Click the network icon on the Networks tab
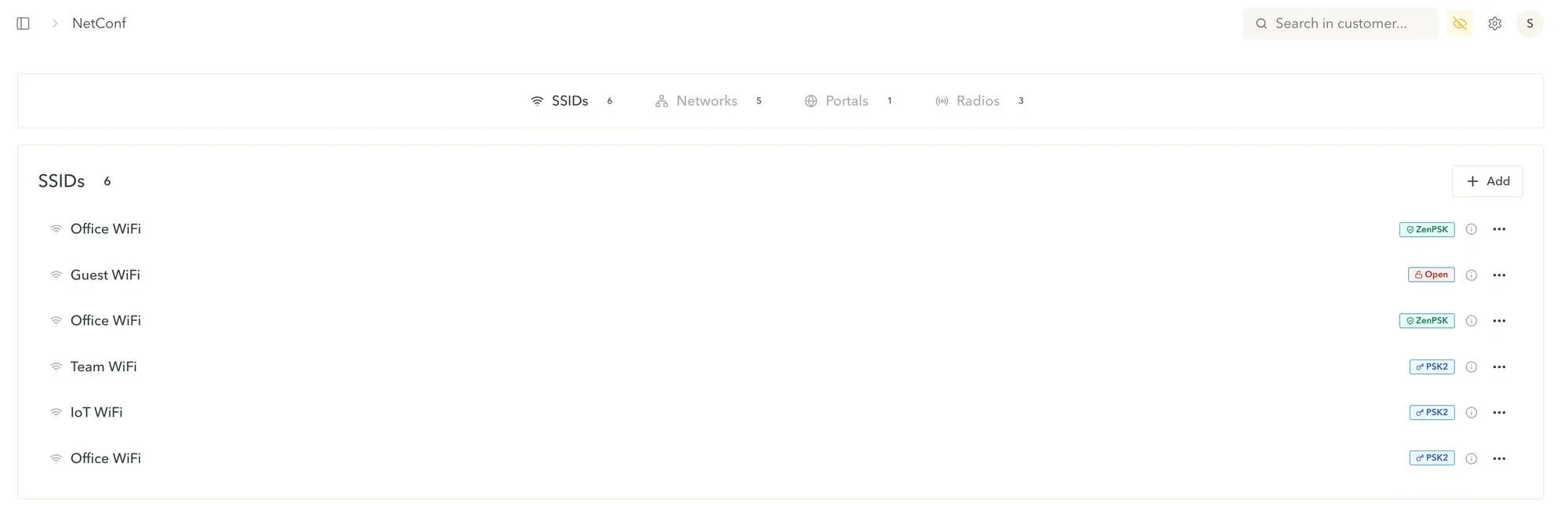This screenshot has height=514, width=1568. pyautogui.click(x=662, y=101)
